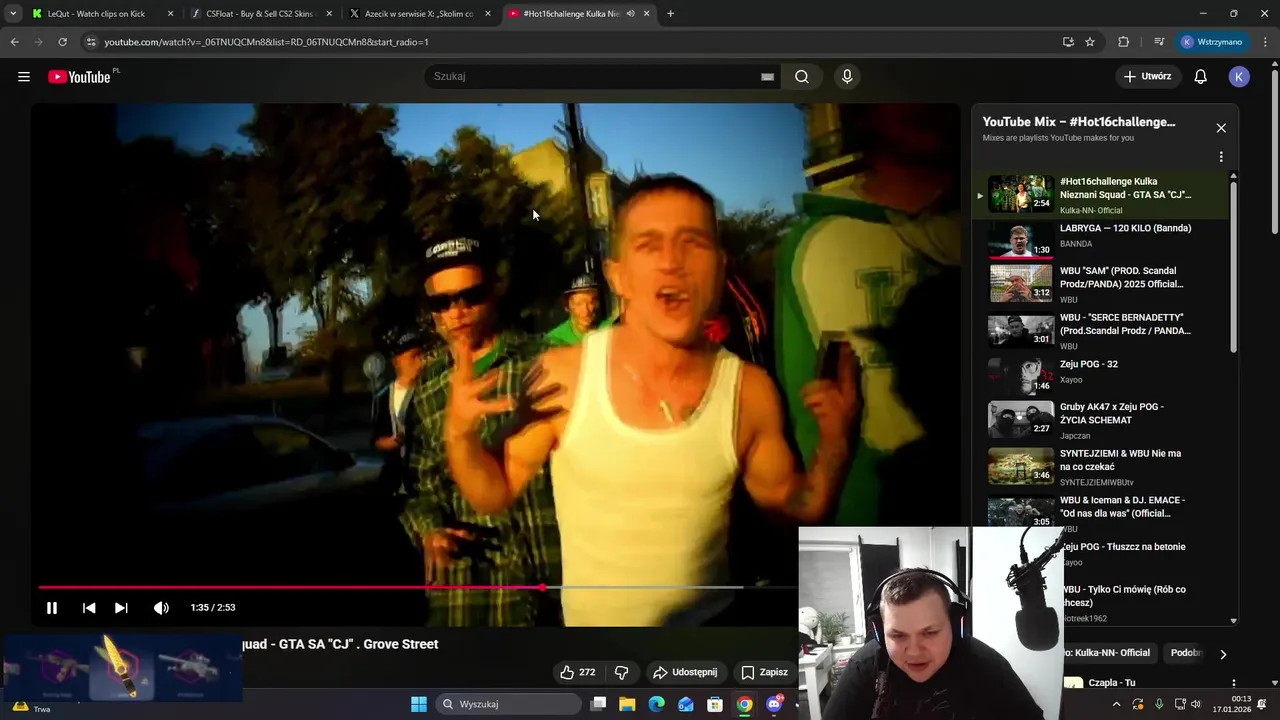Open the taskbar clock showing 00:13
This screenshot has height=720, width=1280.
tap(1231, 704)
